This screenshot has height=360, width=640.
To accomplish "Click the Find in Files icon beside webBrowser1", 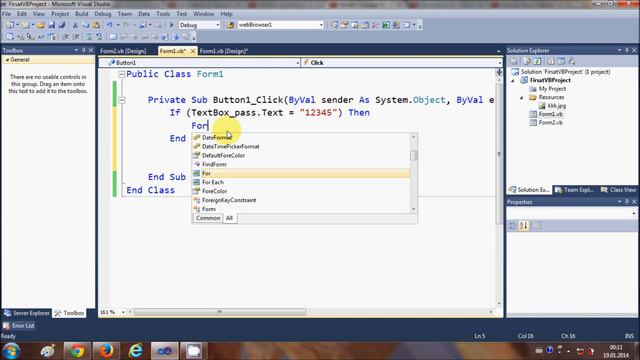I will [230, 25].
